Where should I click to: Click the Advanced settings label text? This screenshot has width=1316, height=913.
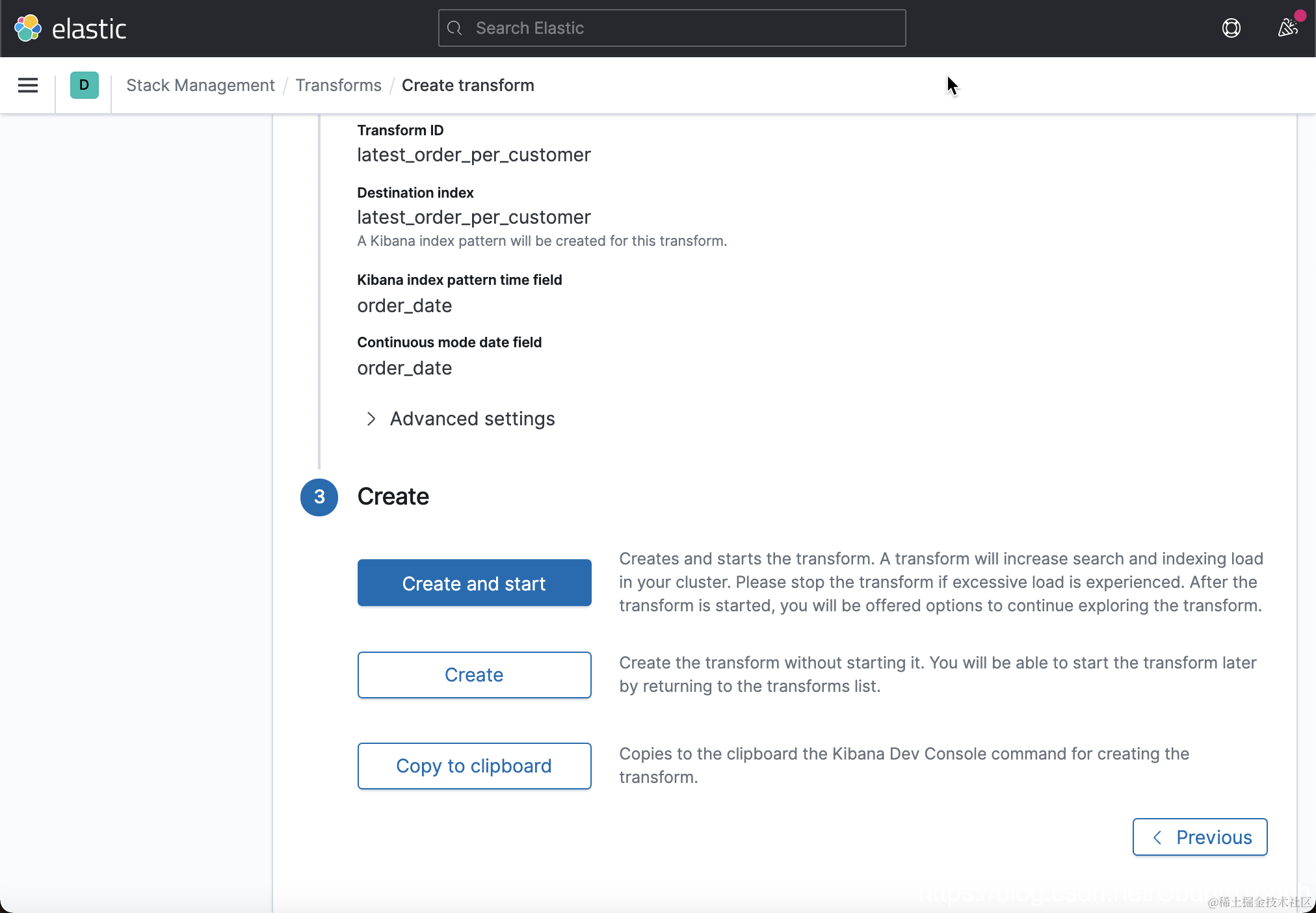(472, 419)
